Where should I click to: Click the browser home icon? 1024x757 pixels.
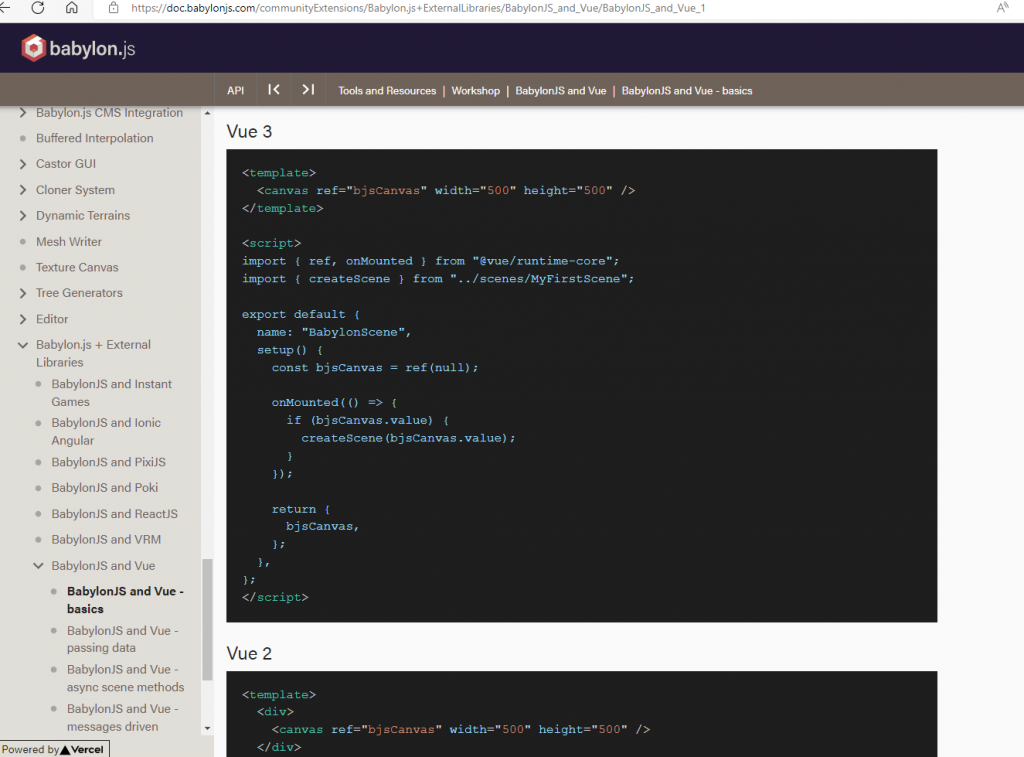pos(72,8)
